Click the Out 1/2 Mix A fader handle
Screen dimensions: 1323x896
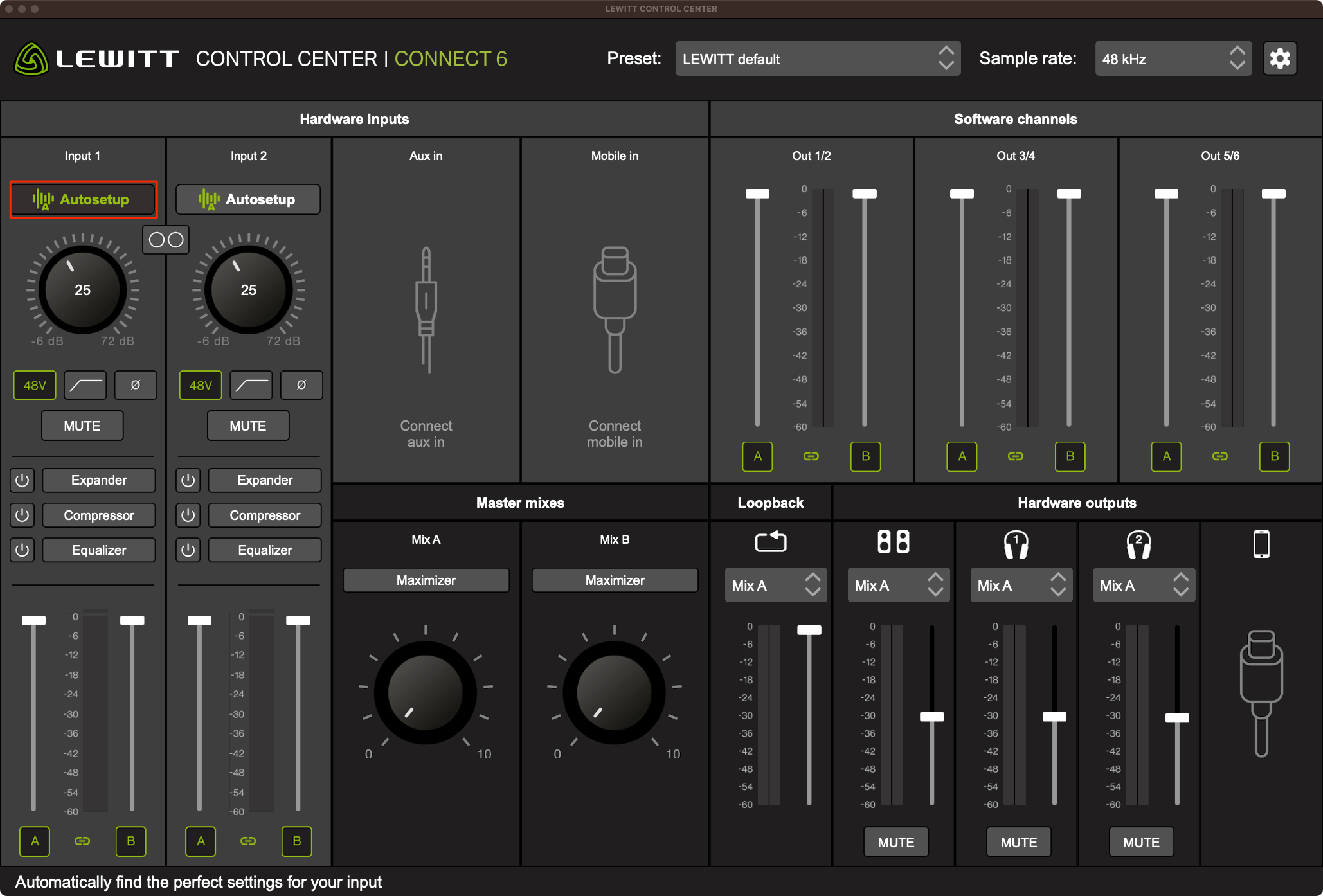pos(757,193)
